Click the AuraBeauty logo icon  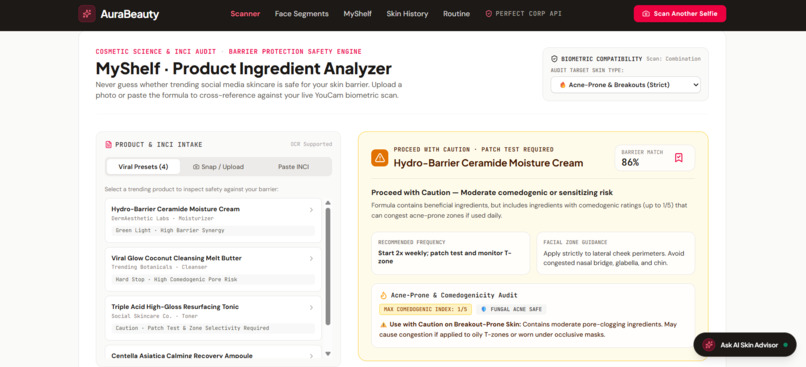[x=87, y=14]
